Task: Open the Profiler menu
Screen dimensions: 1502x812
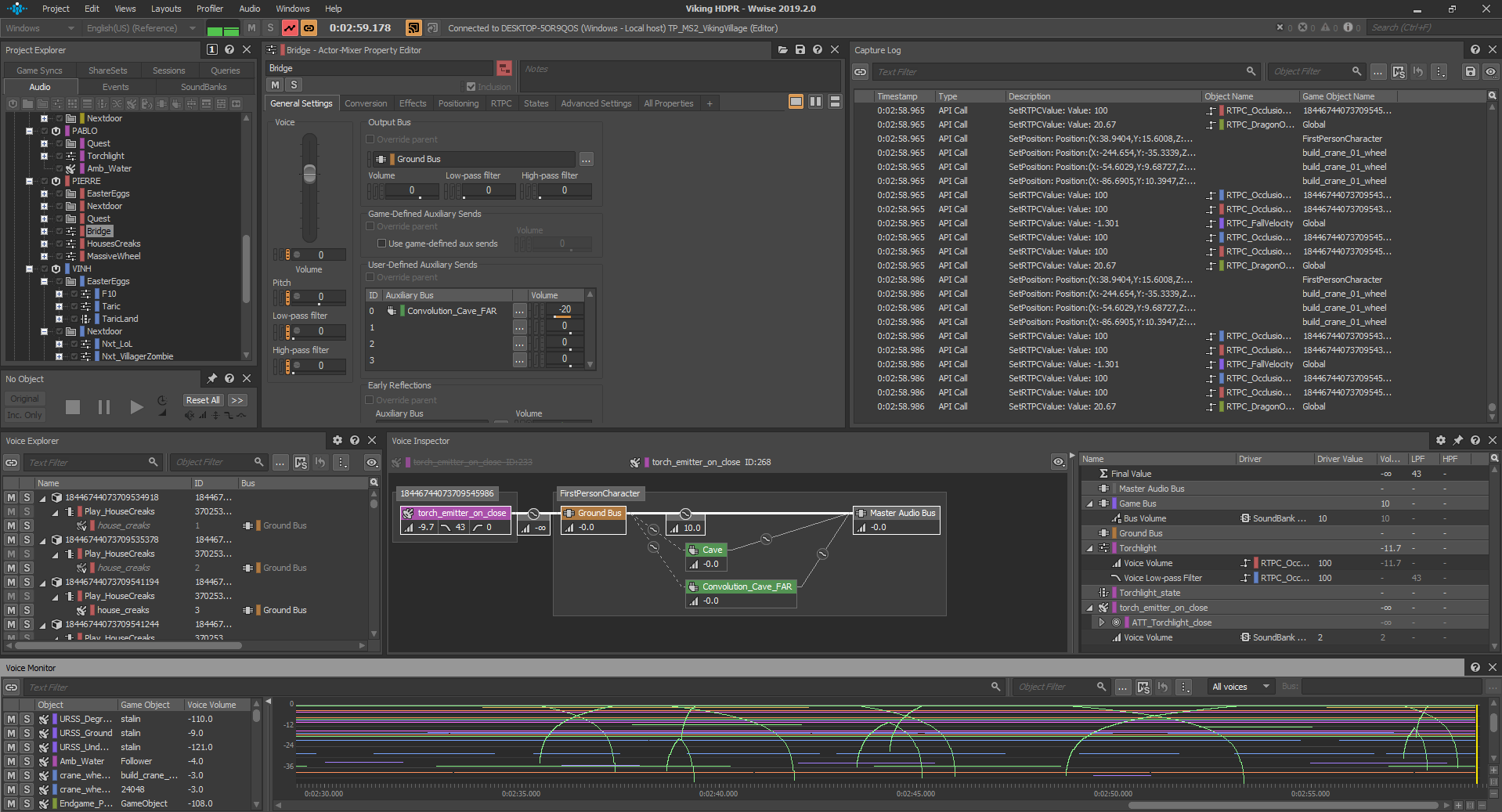Action: coord(209,9)
